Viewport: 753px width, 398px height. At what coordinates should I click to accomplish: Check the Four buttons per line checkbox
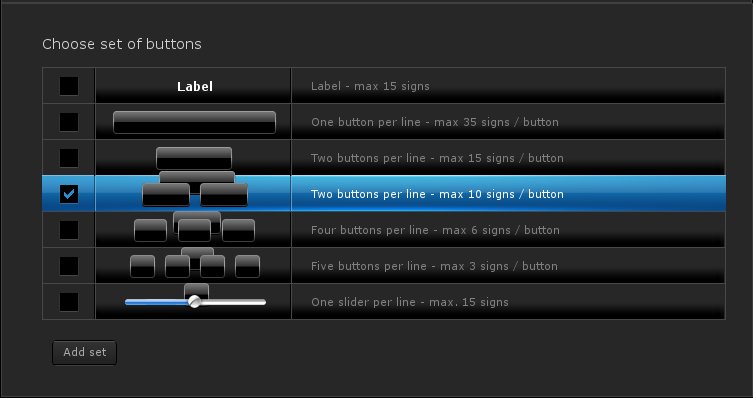(x=69, y=230)
